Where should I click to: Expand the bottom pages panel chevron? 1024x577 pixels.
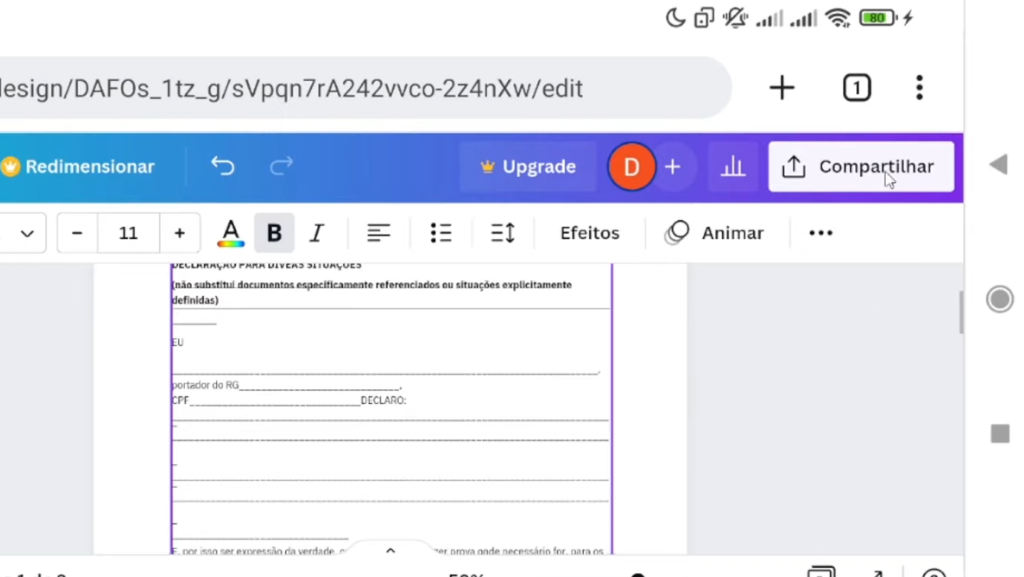(391, 550)
